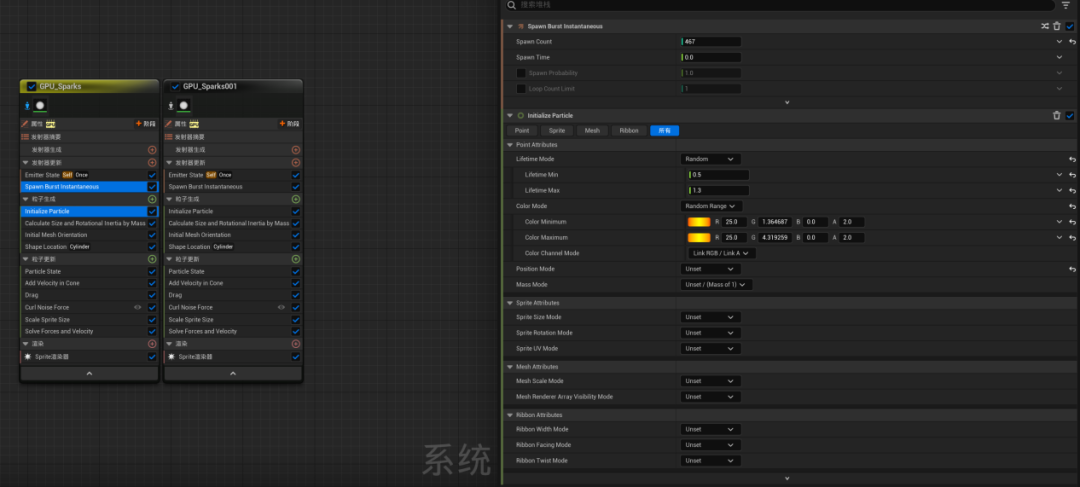Screen dimensions: 1080x487
Task: Disable the GPU_Sparks001 emitter checkbox
Action: coord(175,87)
